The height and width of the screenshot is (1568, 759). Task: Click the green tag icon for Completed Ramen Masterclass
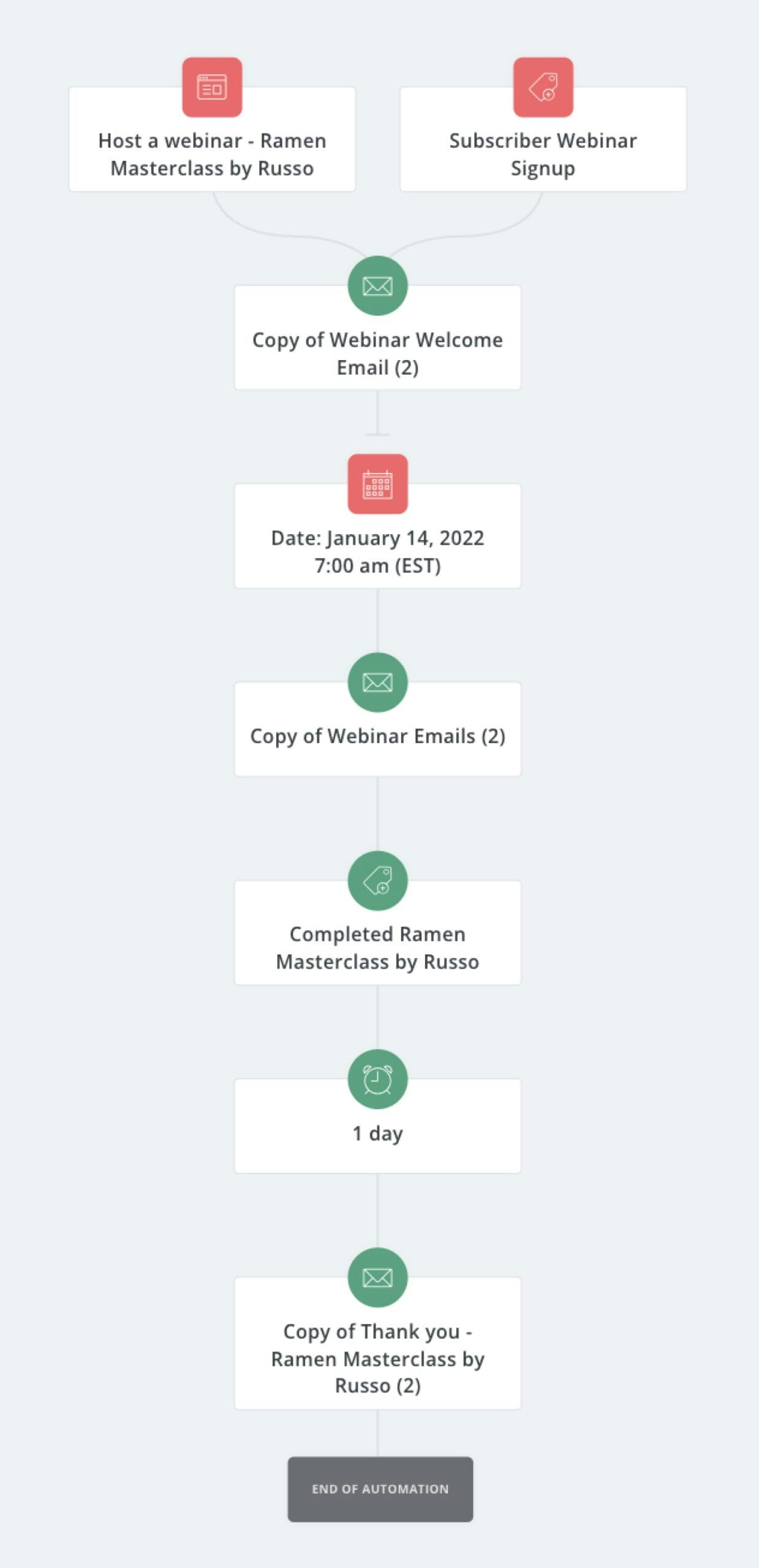[x=377, y=881]
